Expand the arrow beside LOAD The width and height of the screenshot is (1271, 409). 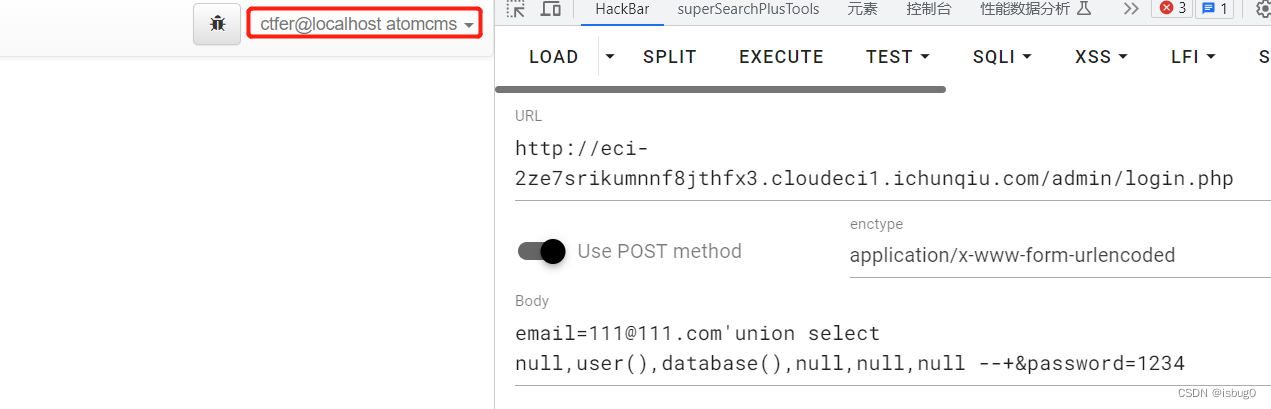point(610,56)
